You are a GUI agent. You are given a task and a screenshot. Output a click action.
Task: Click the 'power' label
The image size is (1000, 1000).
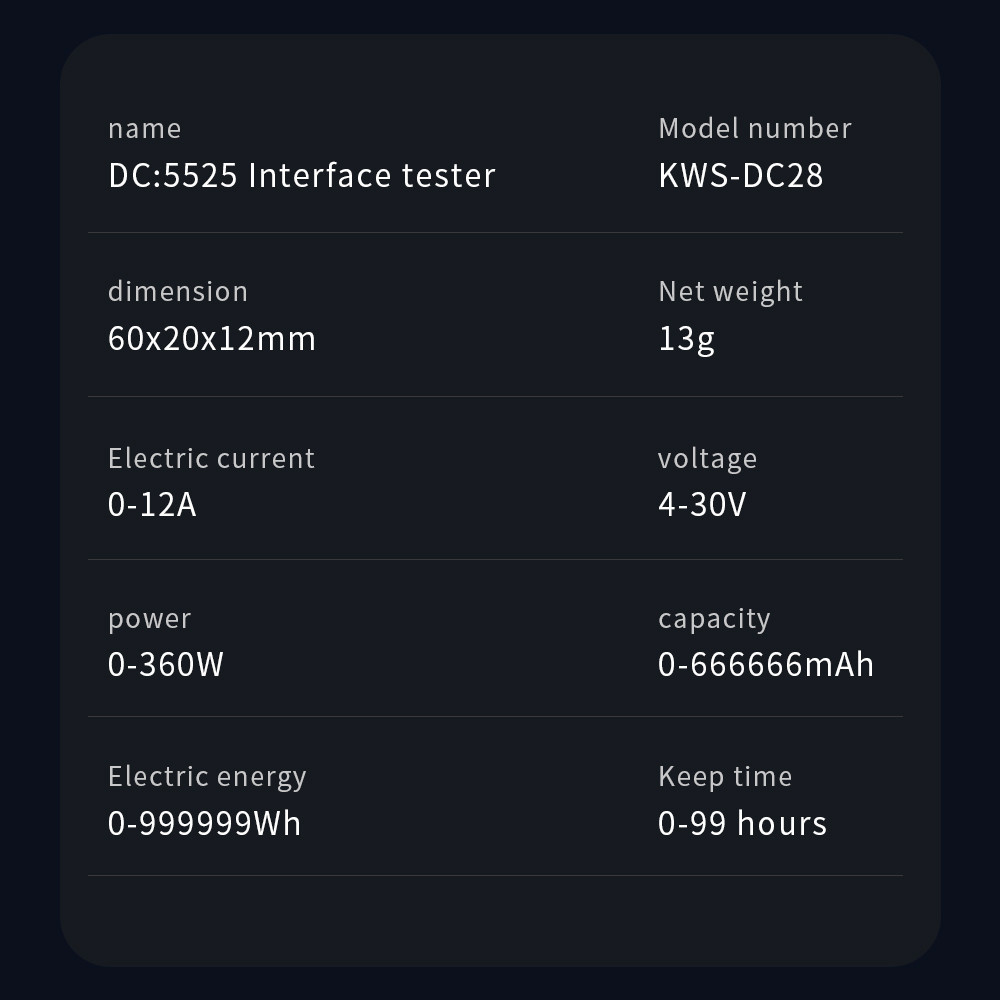click(149, 619)
